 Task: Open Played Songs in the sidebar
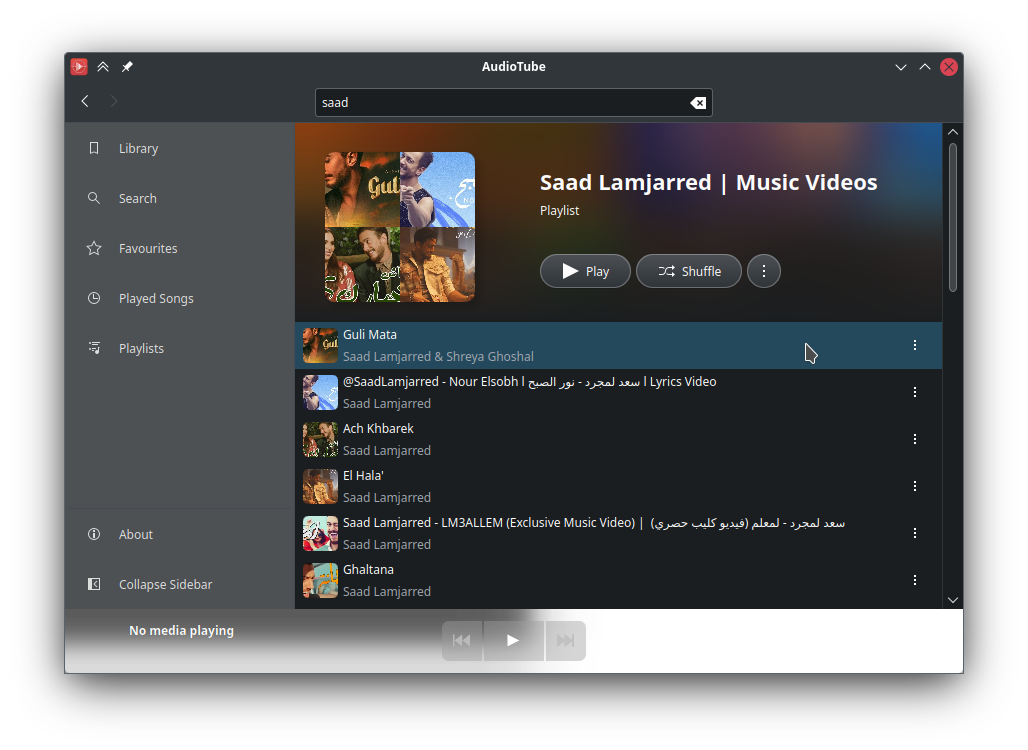pos(180,298)
